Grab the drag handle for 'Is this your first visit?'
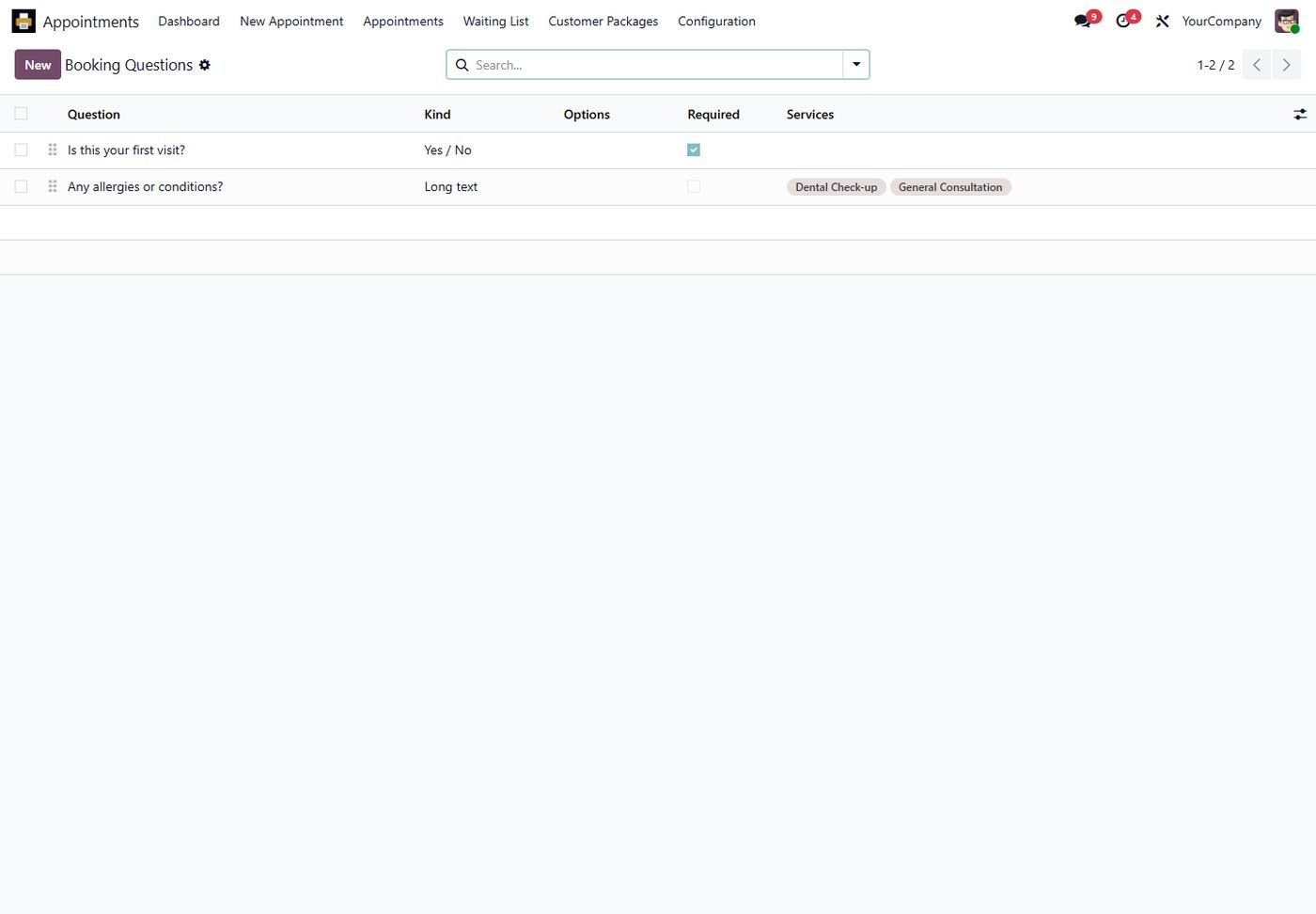1316x914 pixels. pyautogui.click(x=53, y=150)
